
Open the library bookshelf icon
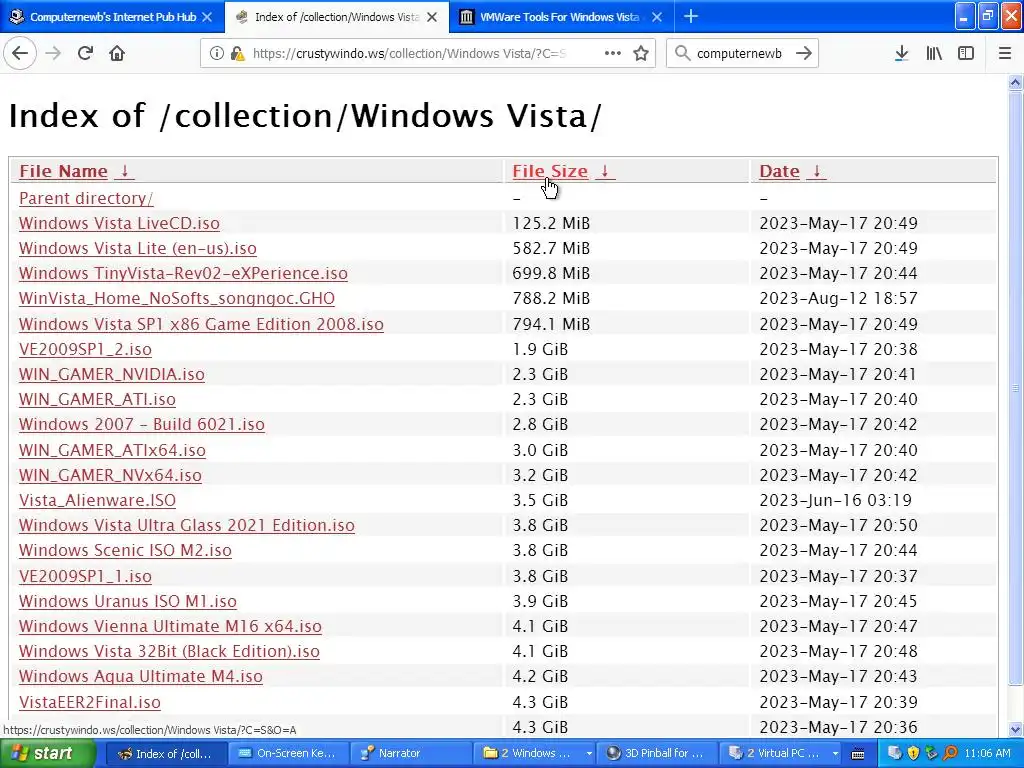pyautogui.click(x=934, y=54)
